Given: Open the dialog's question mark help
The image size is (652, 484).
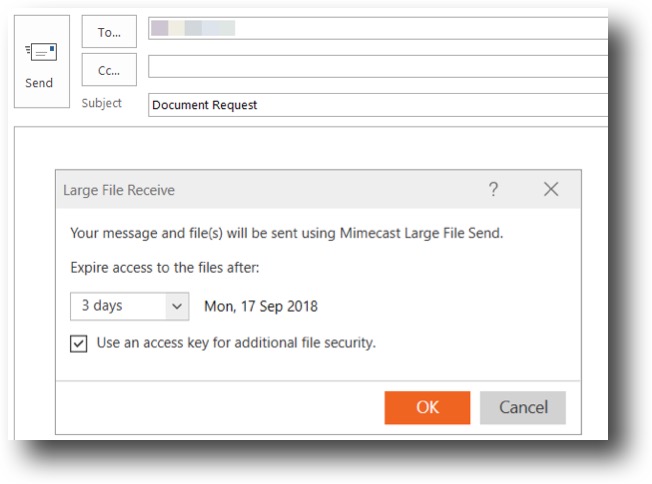Looking at the screenshot, I should point(493,190).
